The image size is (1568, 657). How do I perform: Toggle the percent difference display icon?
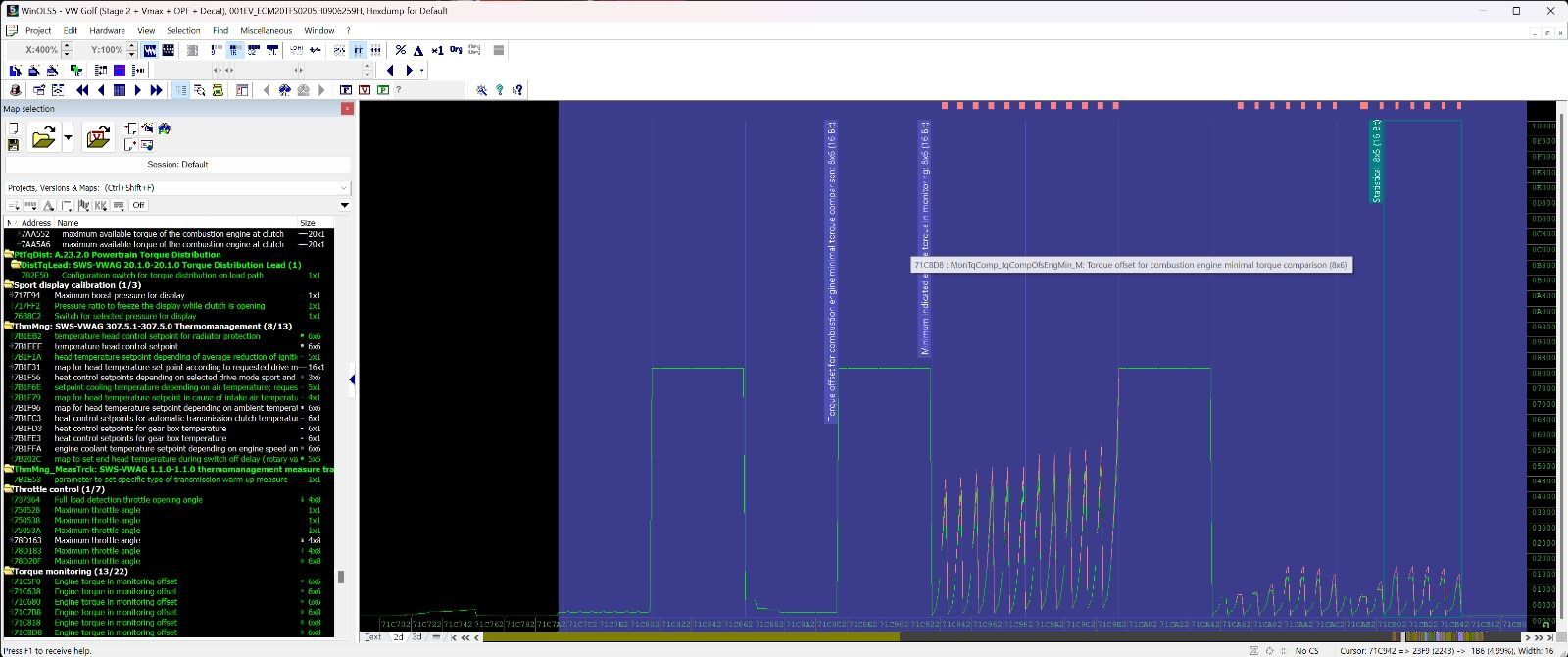[x=400, y=50]
